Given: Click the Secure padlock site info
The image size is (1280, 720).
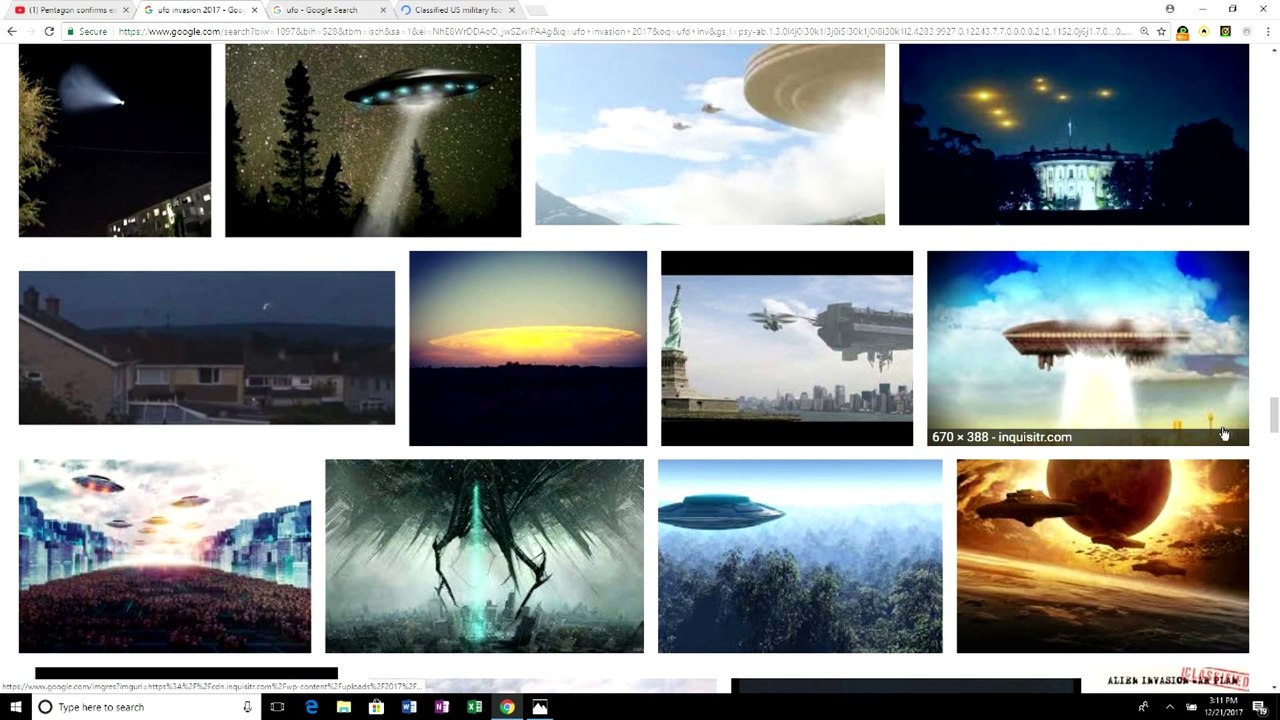Looking at the screenshot, I should coord(87,32).
